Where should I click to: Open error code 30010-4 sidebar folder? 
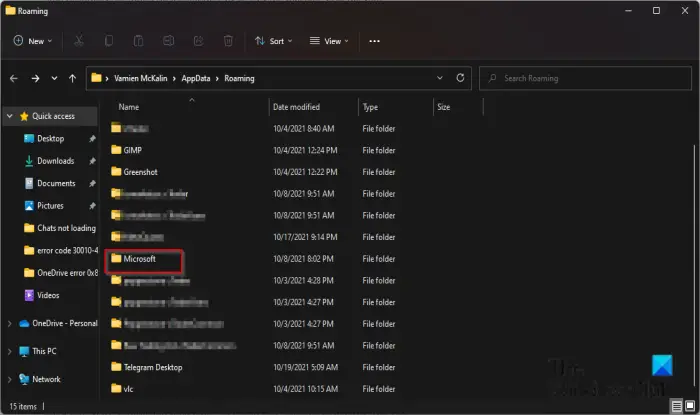[x=67, y=250]
